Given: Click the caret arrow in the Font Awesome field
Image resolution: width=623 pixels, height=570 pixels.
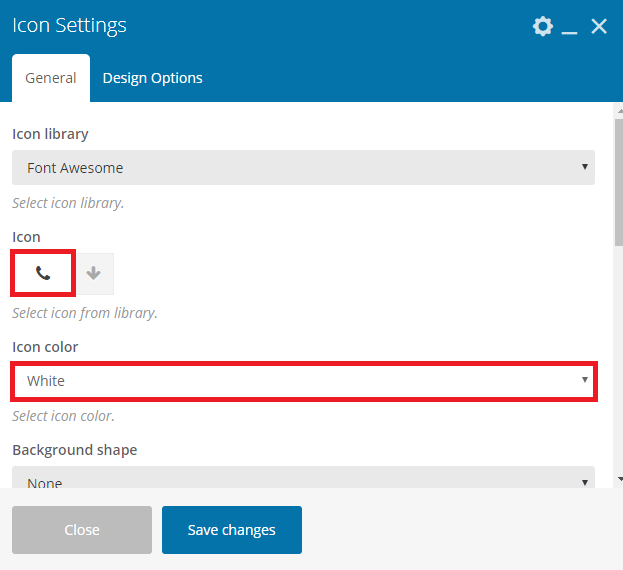Looking at the screenshot, I should click(584, 167).
